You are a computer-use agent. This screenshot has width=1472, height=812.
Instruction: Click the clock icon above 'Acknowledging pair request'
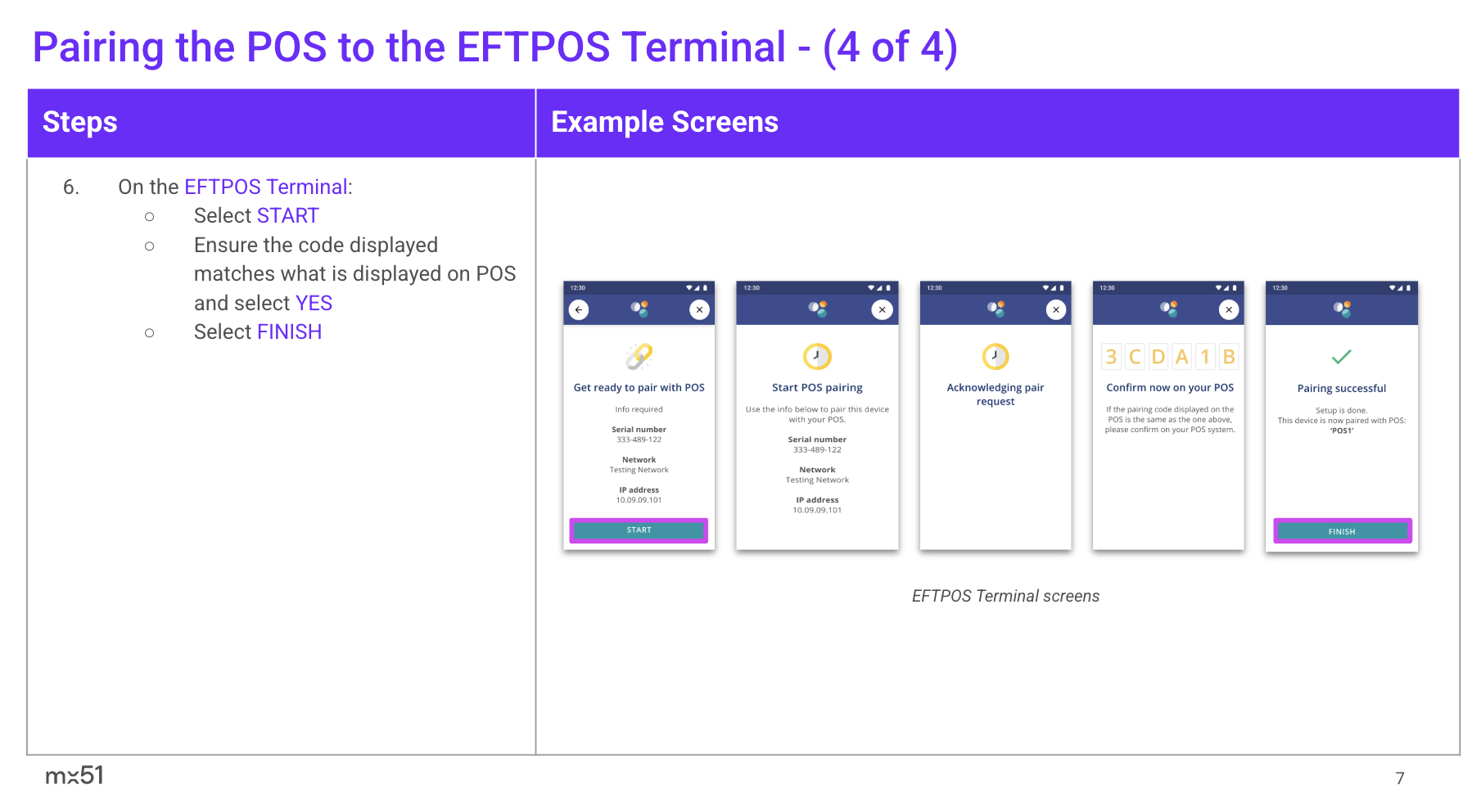[996, 356]
